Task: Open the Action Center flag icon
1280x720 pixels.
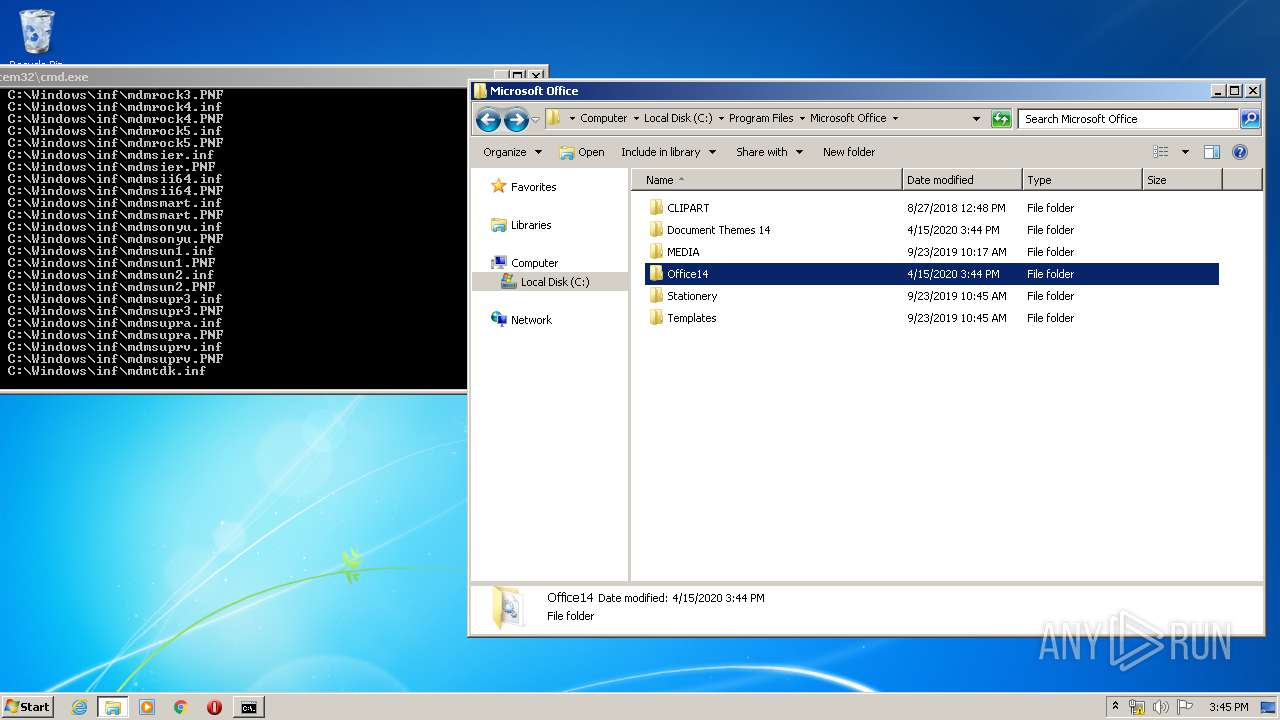Action: [x=1185, y=707]
